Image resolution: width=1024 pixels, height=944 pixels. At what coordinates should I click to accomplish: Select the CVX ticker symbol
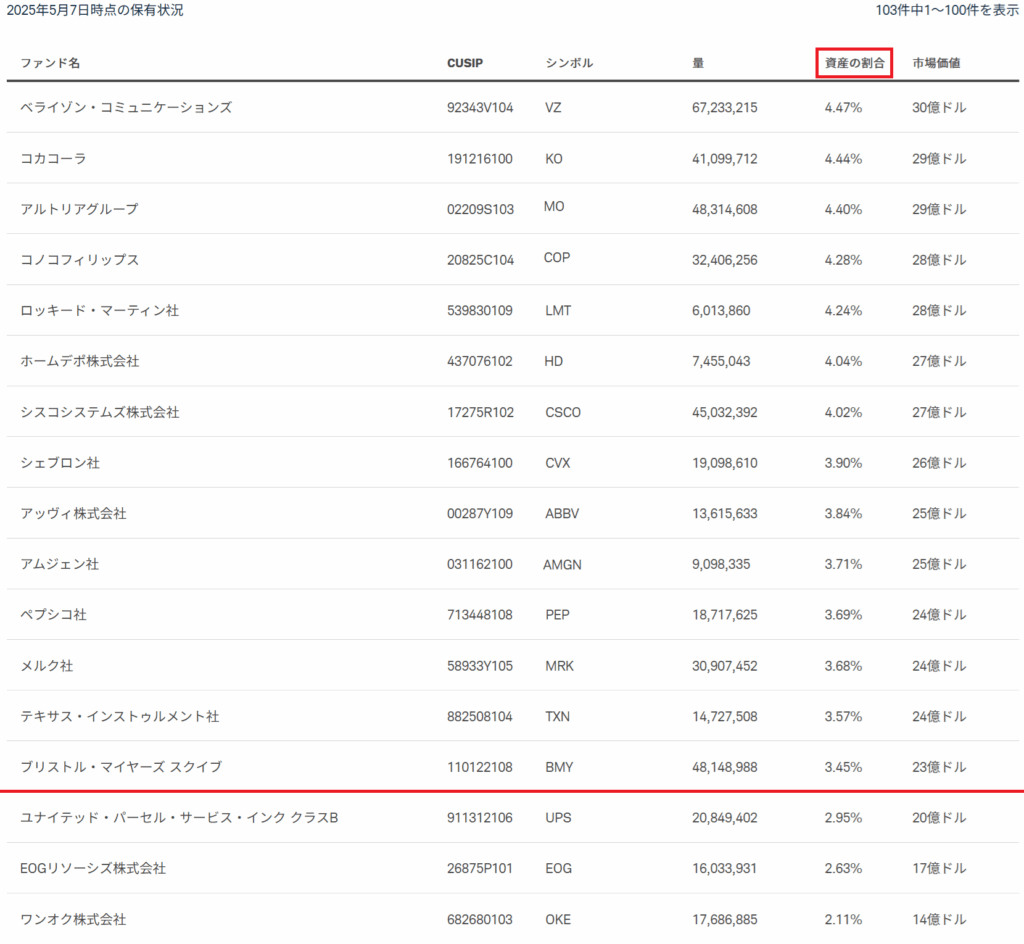tap(558, 463)
